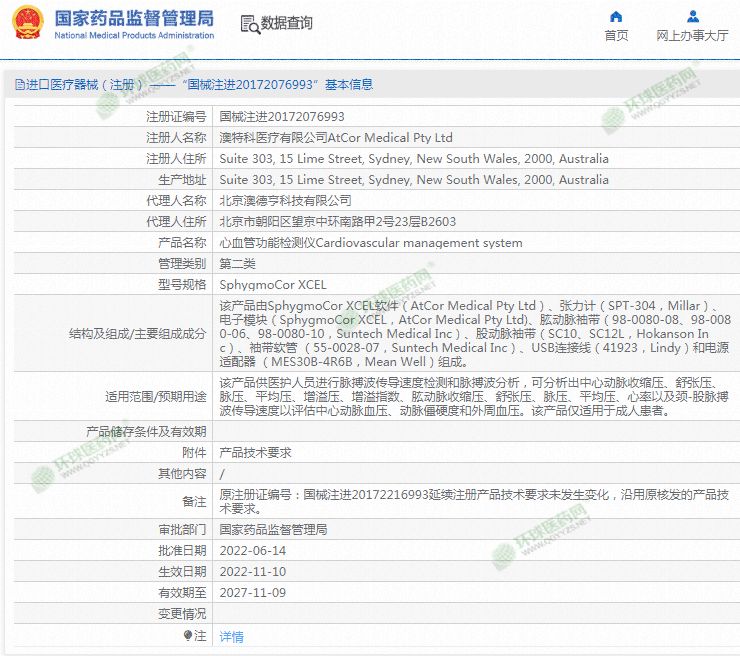Click the national emblem logo
This screenshot has width=740, height=656.
pos(26,22)
